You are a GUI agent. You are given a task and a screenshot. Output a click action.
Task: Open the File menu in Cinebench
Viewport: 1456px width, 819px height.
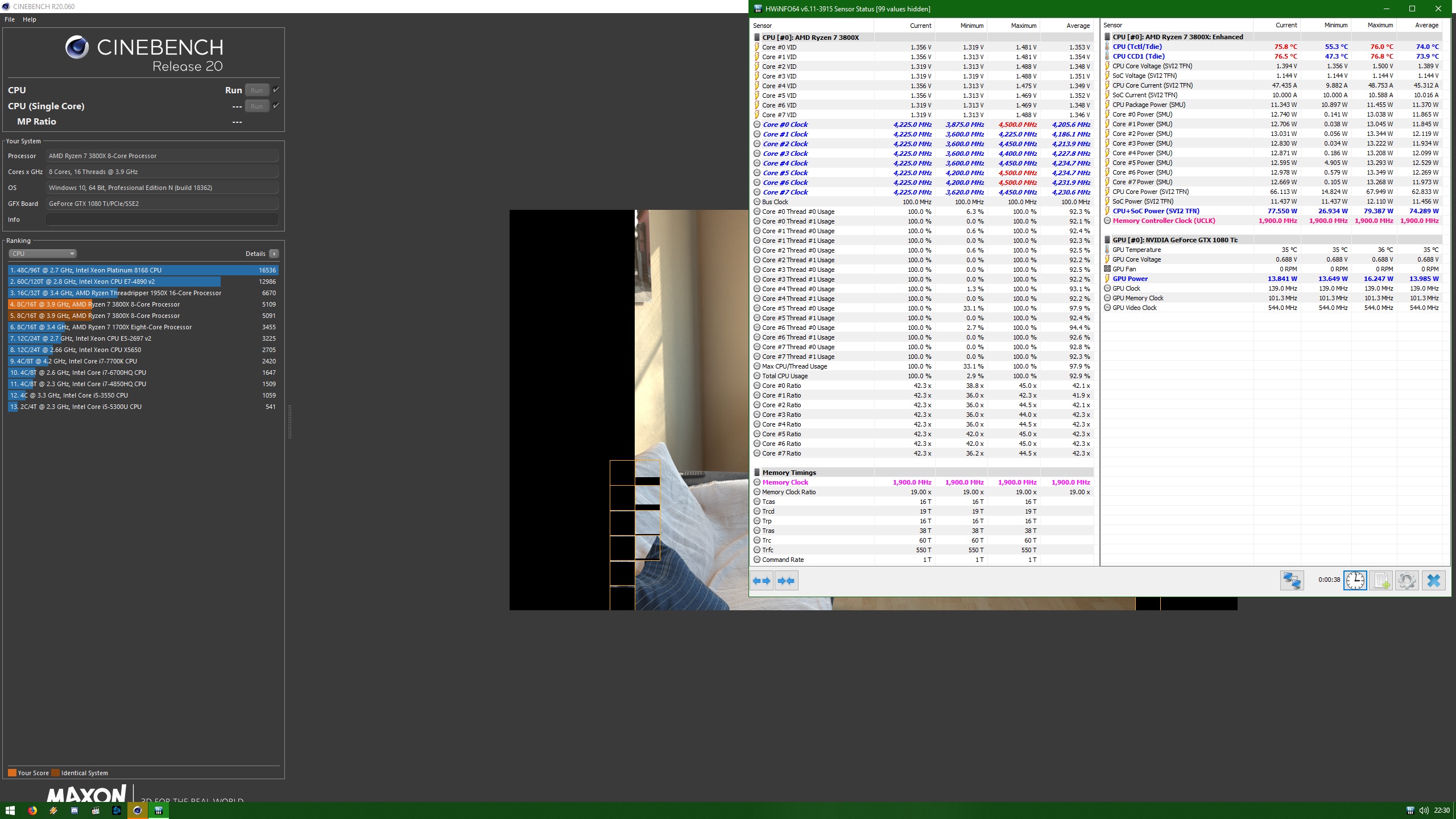[10, 19]
